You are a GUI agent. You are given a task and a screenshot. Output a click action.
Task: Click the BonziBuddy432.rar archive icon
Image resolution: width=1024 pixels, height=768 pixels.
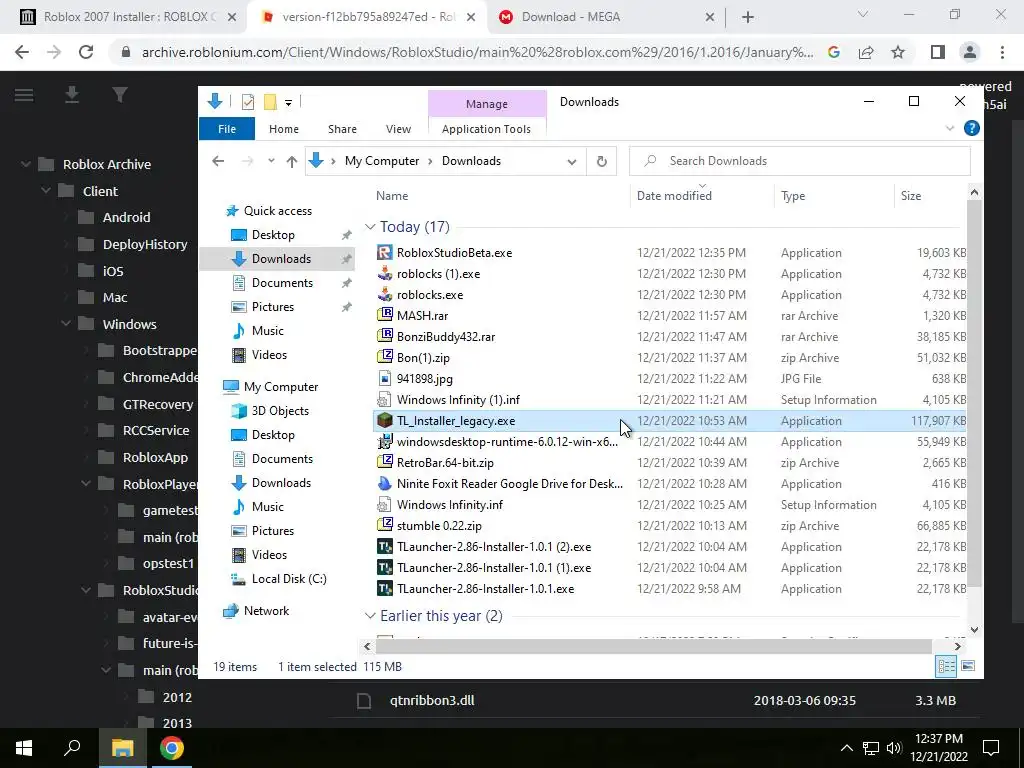(385, 337)
